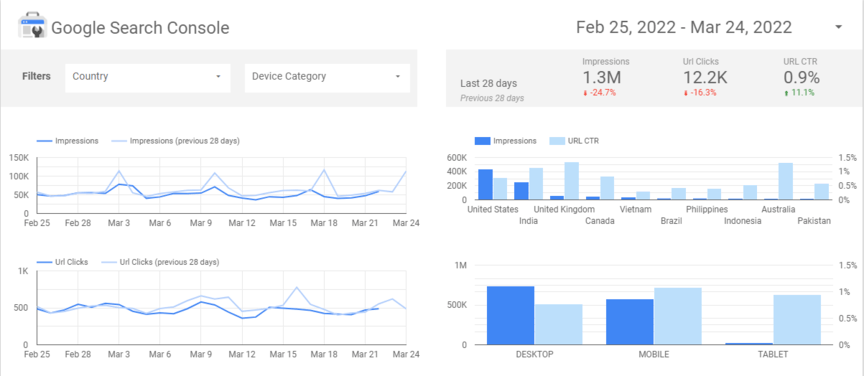Viewport: 864px width, 376px height.
Task: Toggle Url Clicks (previous 28 days) legend
Action: [160, 262]
